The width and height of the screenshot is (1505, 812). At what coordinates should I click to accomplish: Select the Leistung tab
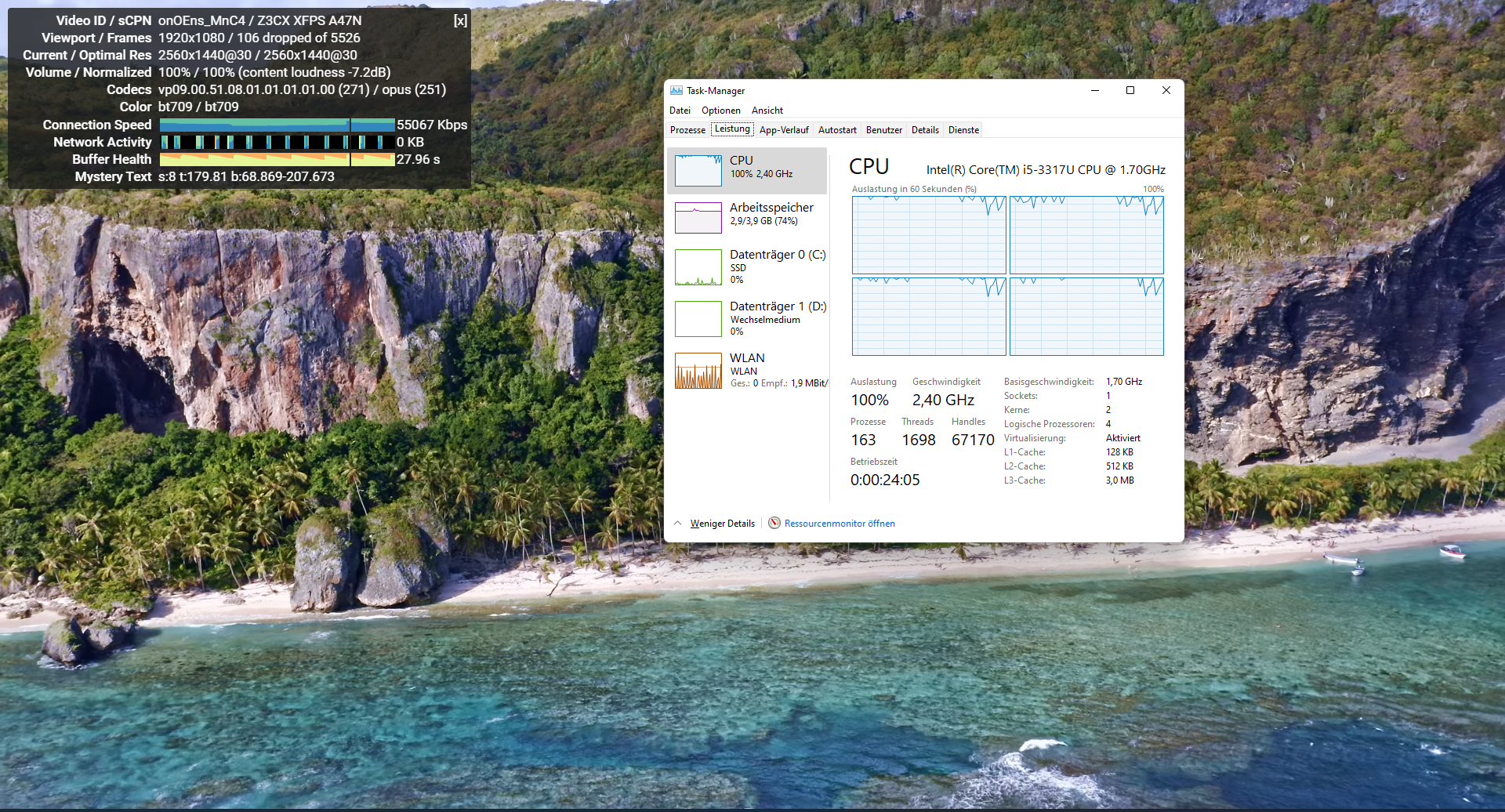point(732,129)
